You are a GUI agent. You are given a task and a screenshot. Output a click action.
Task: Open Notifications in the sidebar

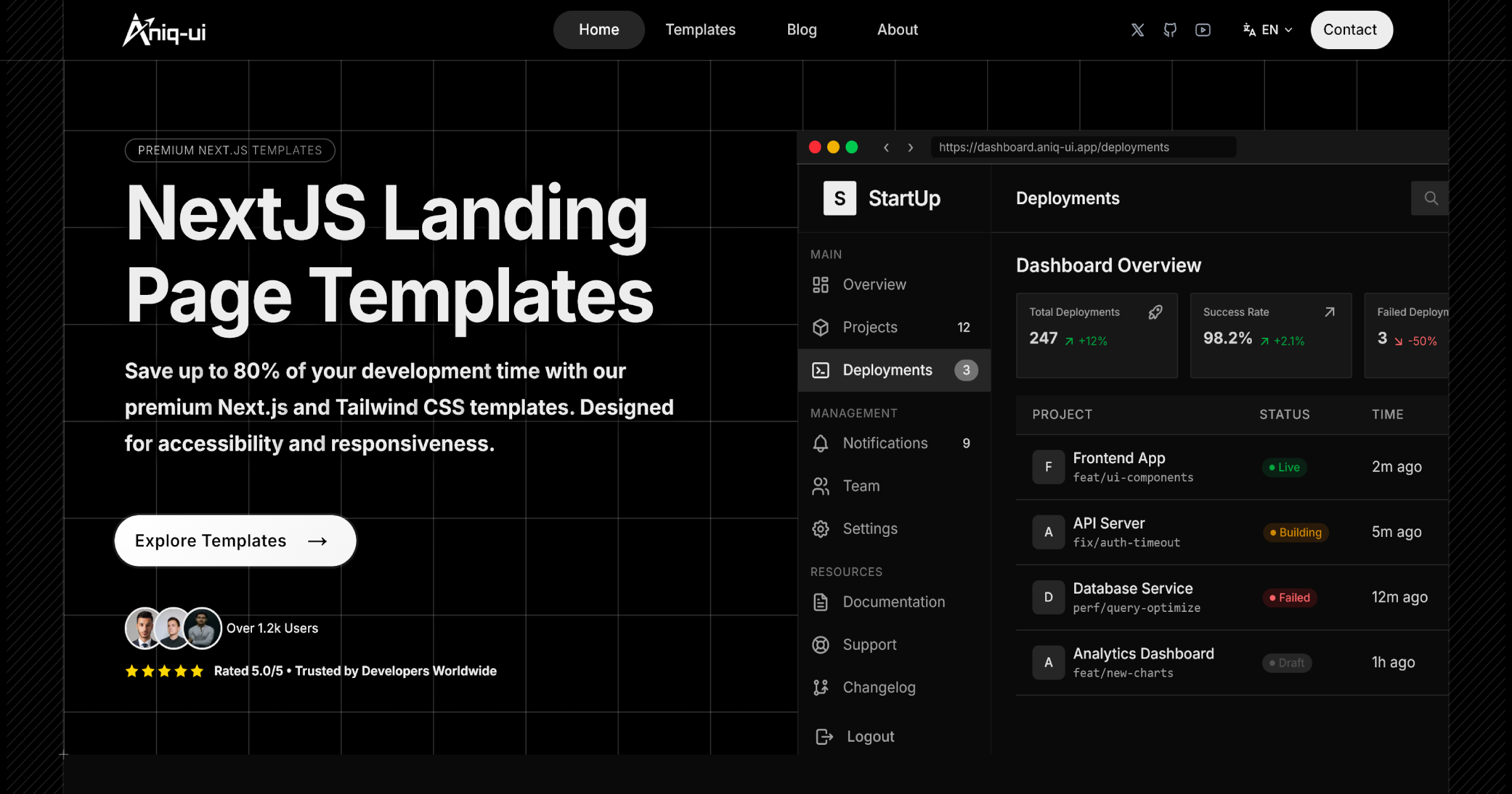[885, 443]
